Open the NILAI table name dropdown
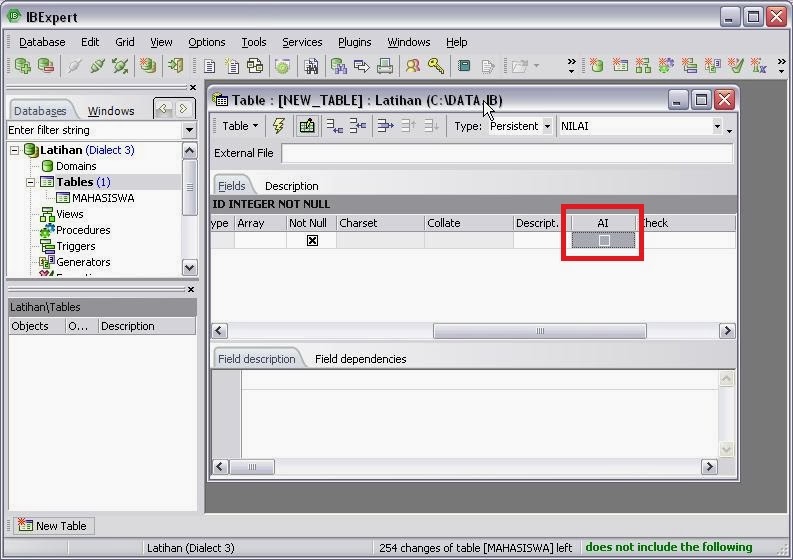 click(717, 126)
